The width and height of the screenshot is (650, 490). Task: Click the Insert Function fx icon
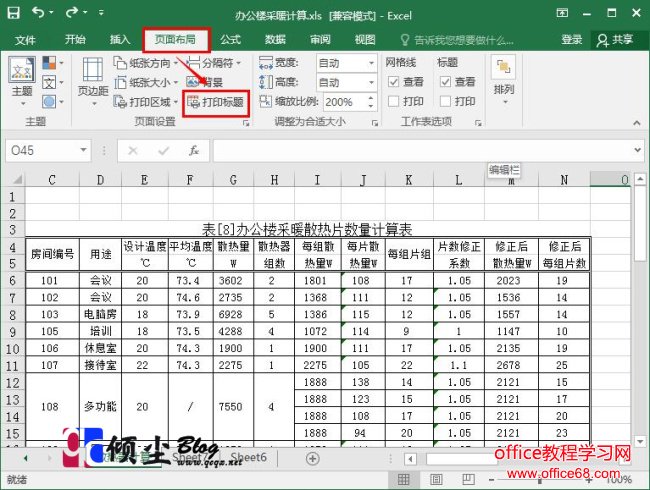(194, 150)
